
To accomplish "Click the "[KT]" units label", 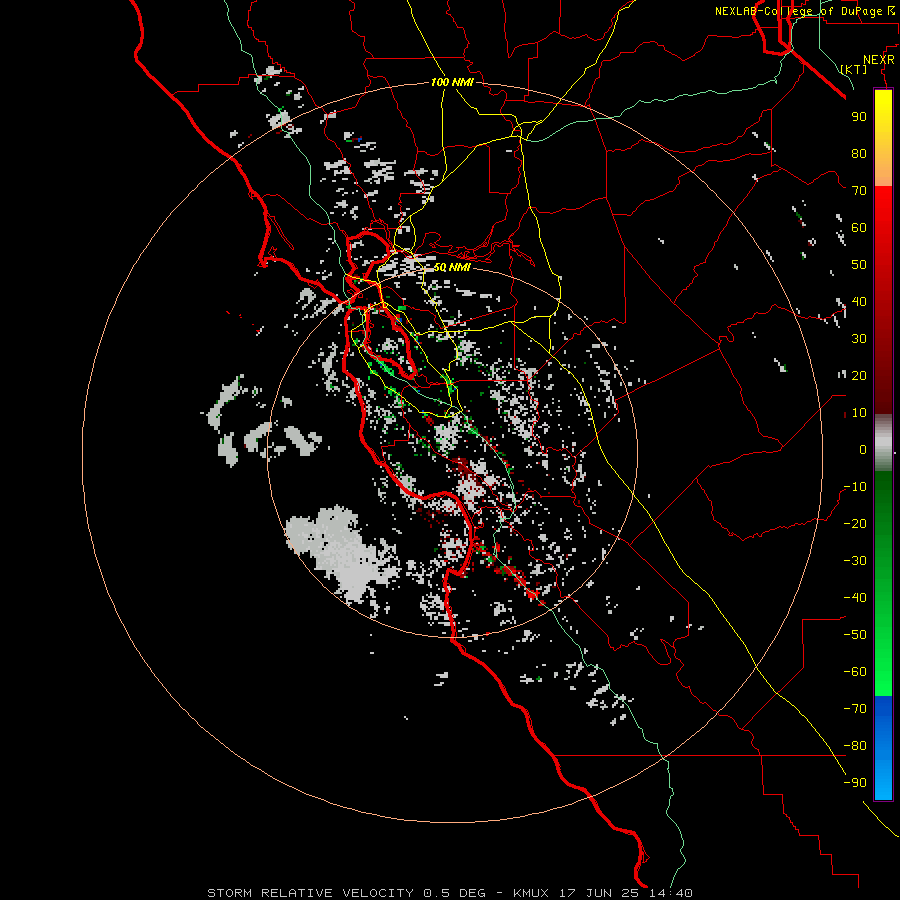I will pos(854,69).
